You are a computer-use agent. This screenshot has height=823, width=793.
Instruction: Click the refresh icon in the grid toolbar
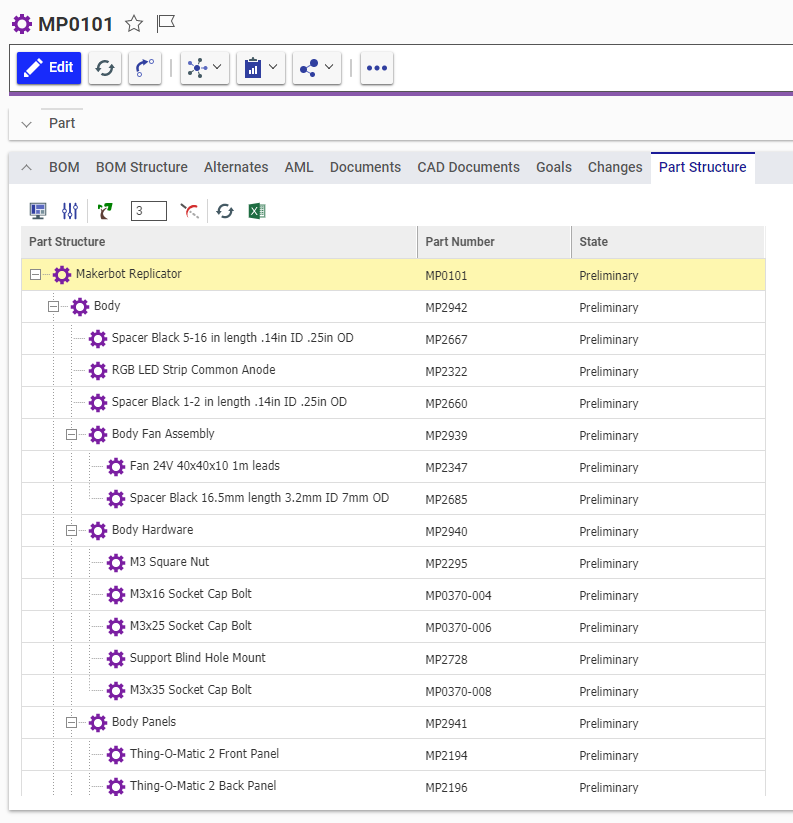[225, 211]
